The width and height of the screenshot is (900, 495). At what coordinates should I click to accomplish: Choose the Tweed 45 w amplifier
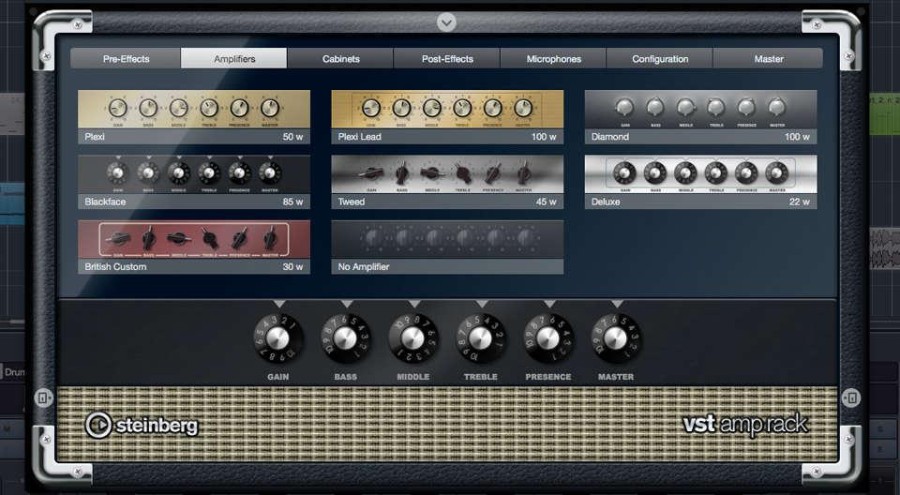coord(447,181)
